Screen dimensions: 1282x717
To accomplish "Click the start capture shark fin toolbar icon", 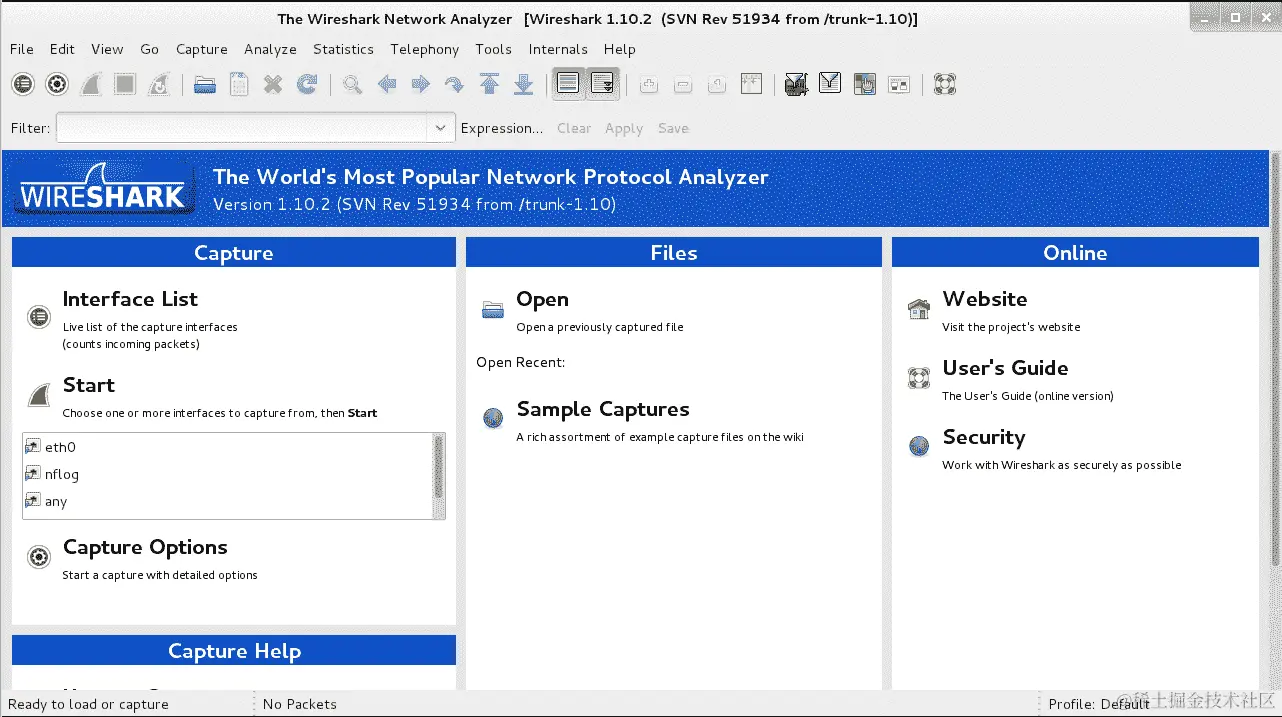I will 91,84.
